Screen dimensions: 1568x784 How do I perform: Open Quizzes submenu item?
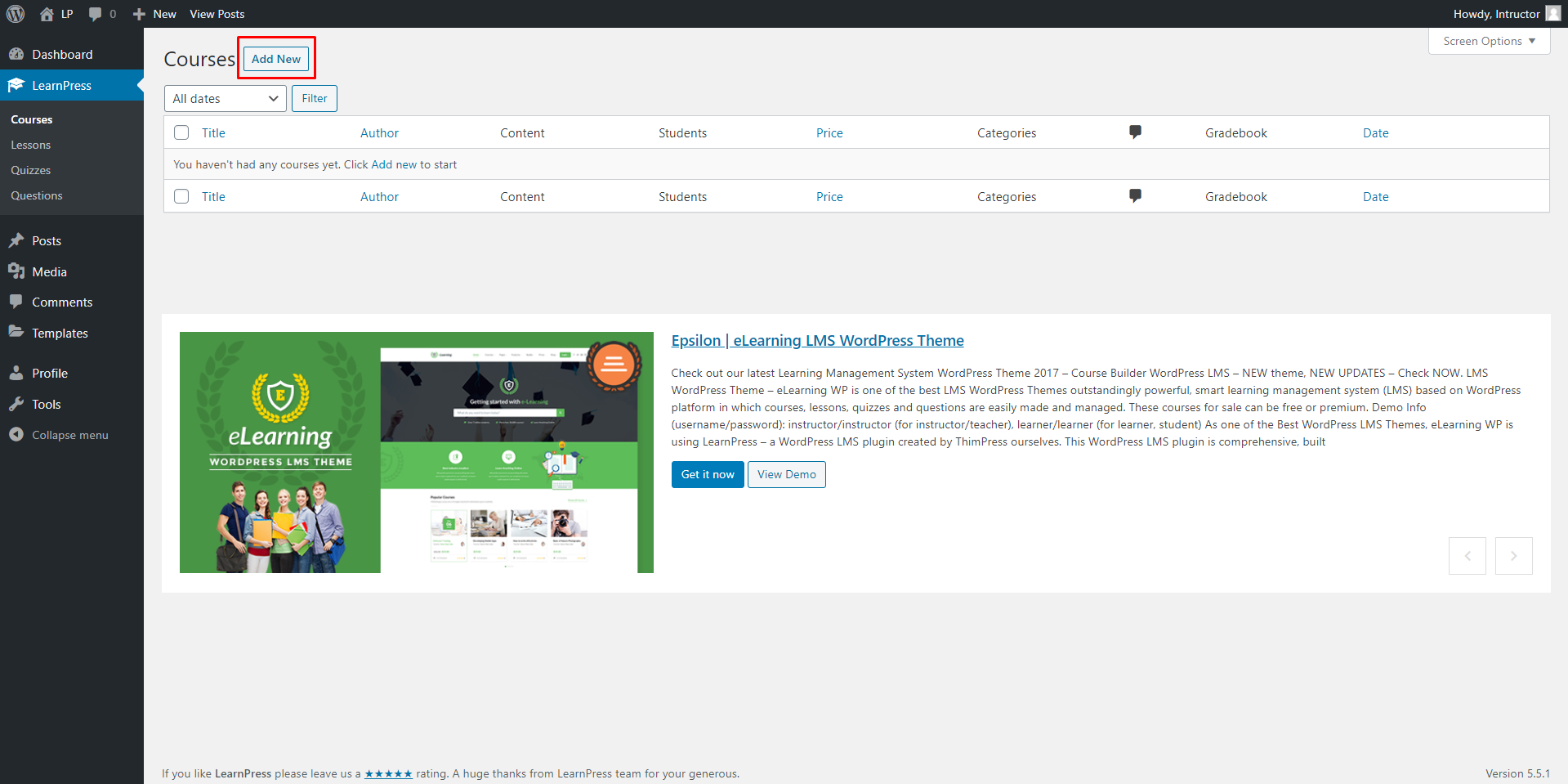tap(31, 170)
